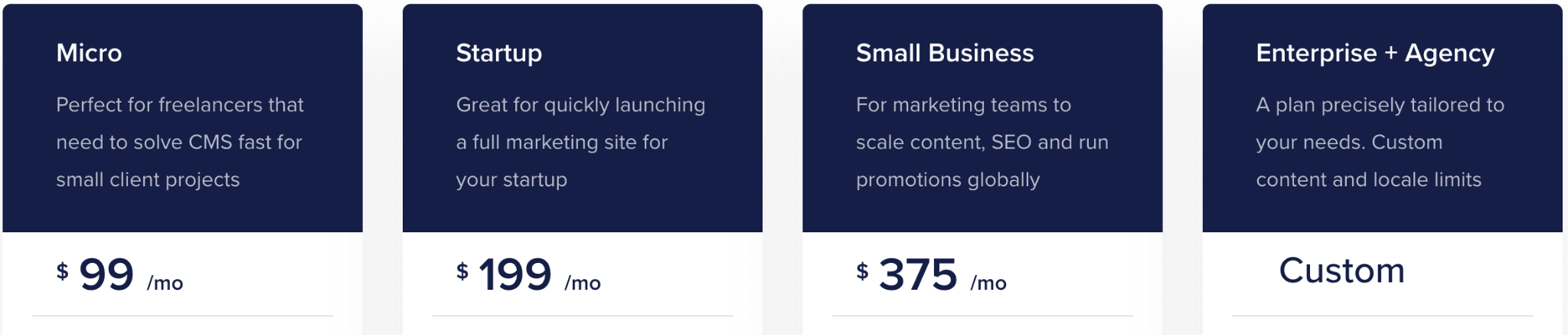Select the Startup plan heading
Screen dimensions: 1568x335
click(x=498, y=53)
